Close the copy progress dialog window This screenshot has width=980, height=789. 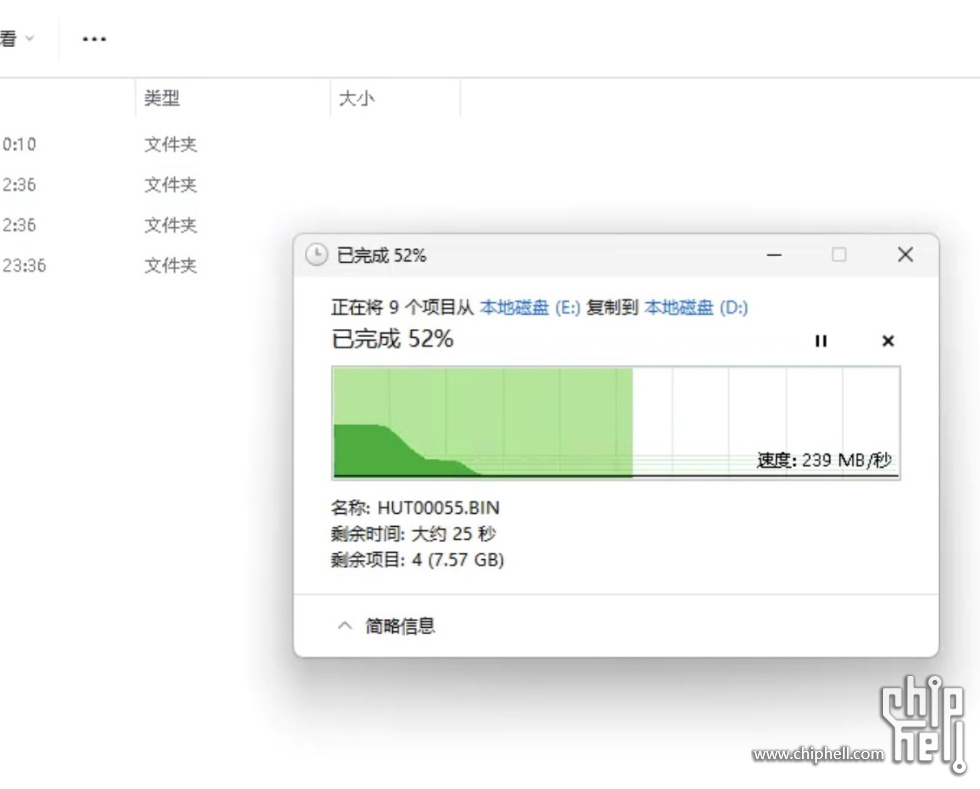[x=905, y=255]
